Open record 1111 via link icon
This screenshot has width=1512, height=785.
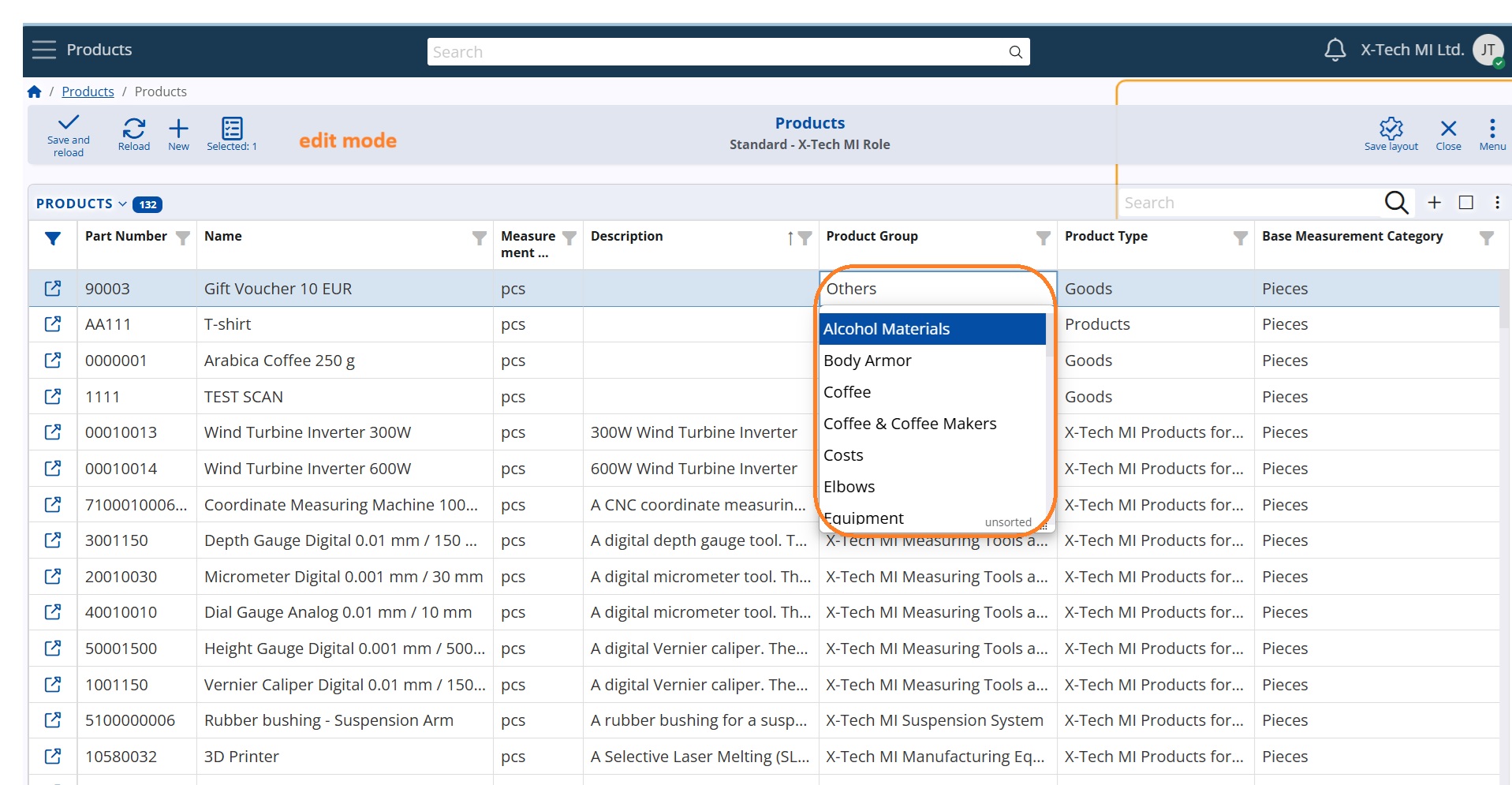(x=53, y=397)
